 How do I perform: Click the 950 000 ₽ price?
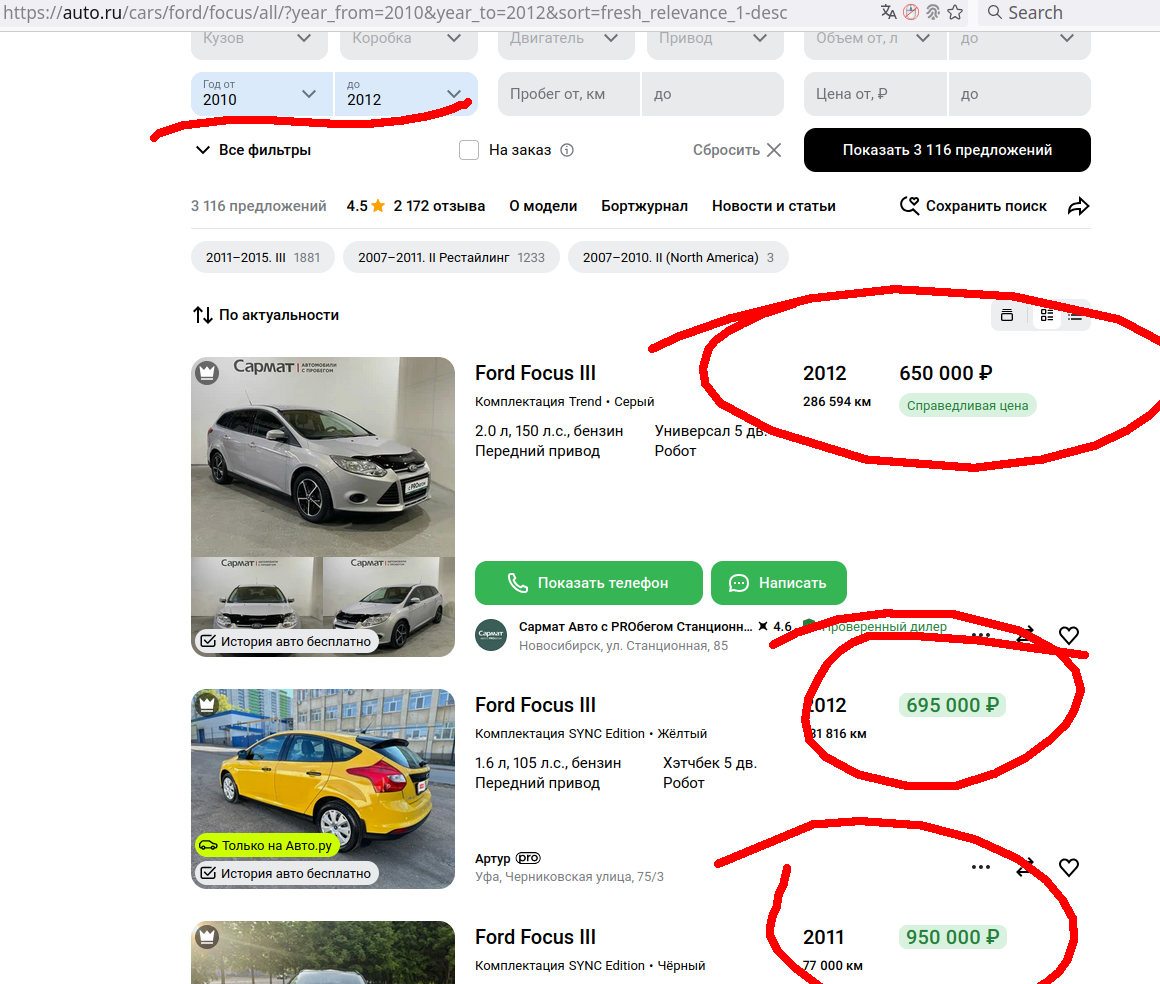(952, 937)
